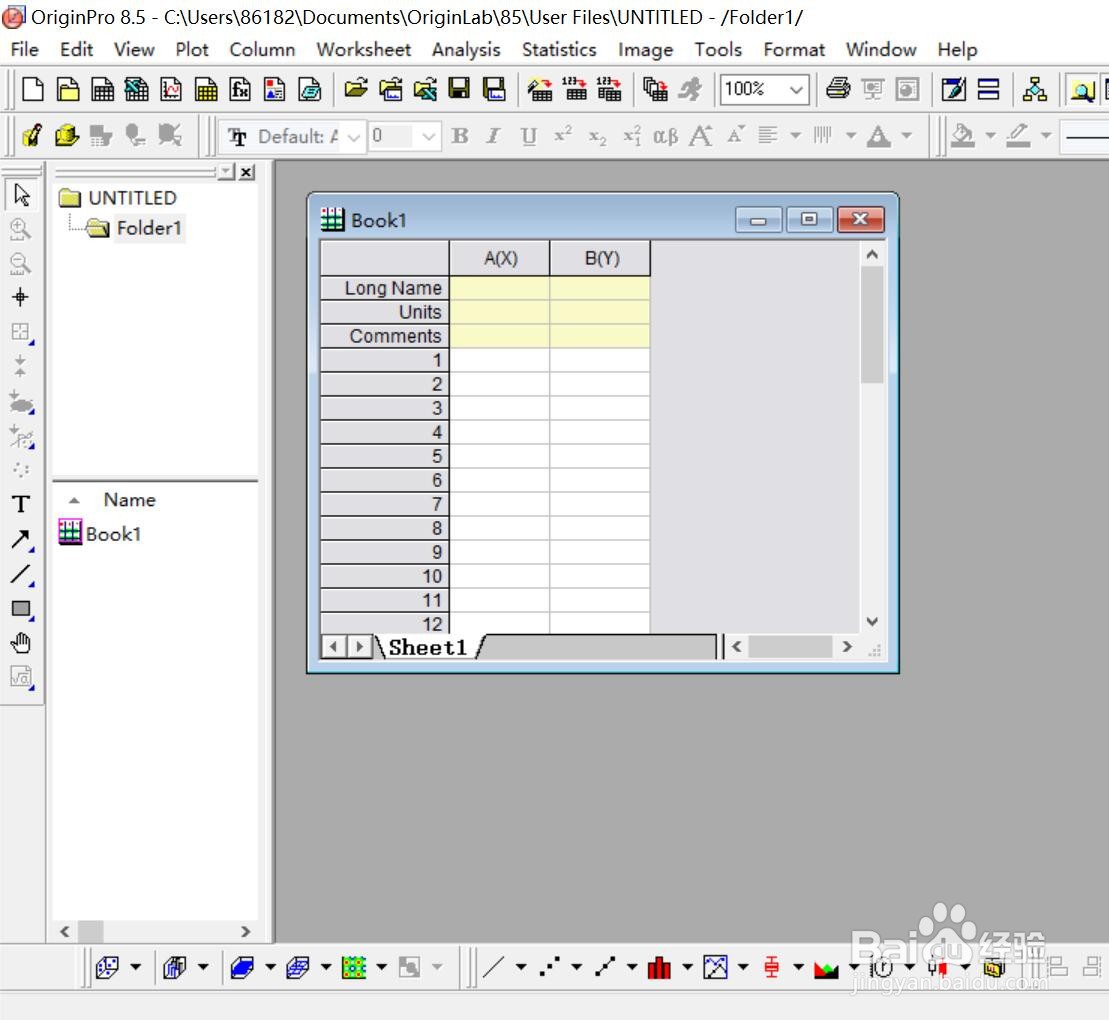Click Book1 vertical scrollbar down arrow
Viewport: 1109px width, 1020px height.
(x=872, y=621)
